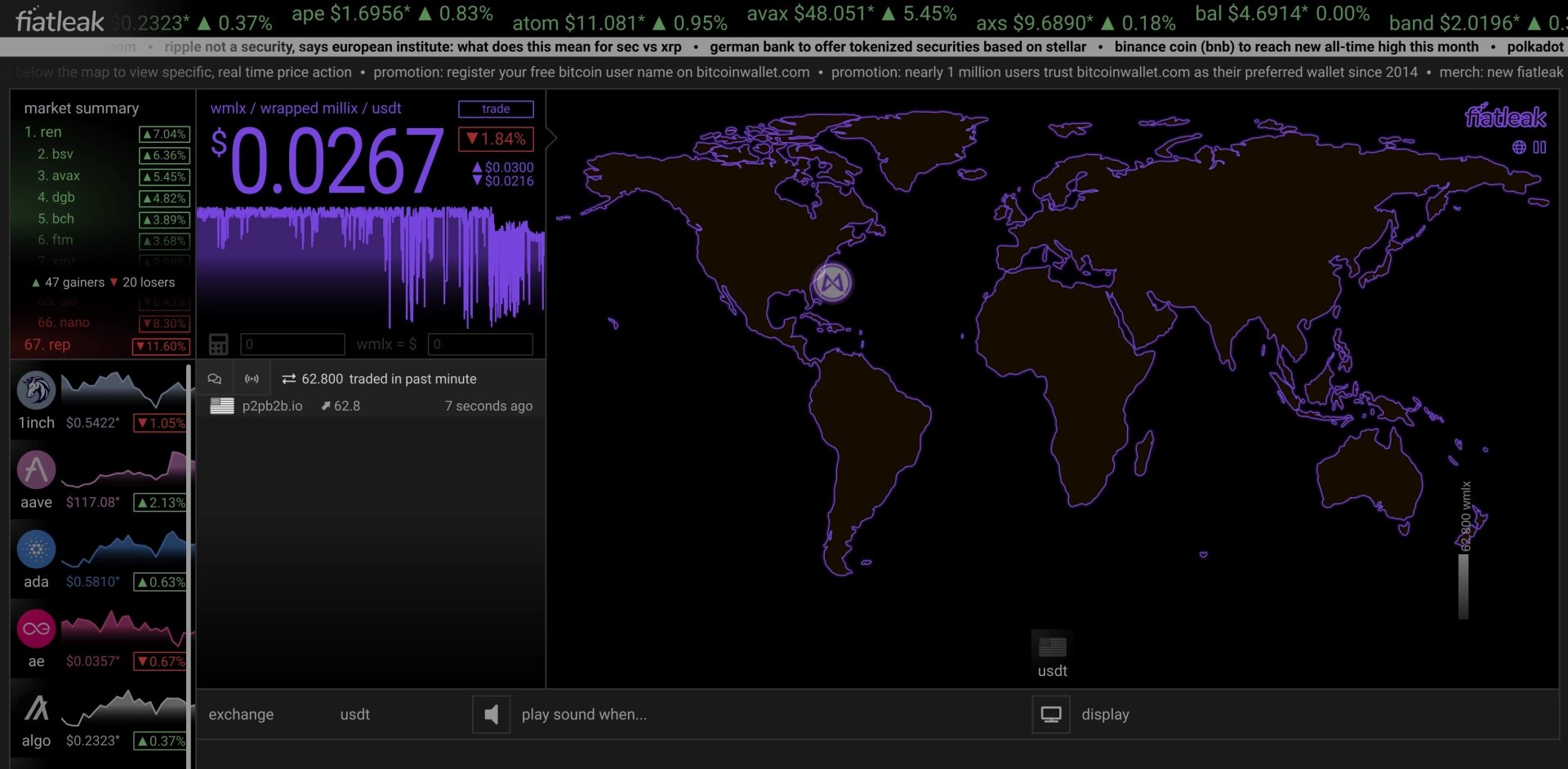Viewport: 1568px width, 769px height.
Task: Select the live broadcast signal icon
Action: [252, 379]
